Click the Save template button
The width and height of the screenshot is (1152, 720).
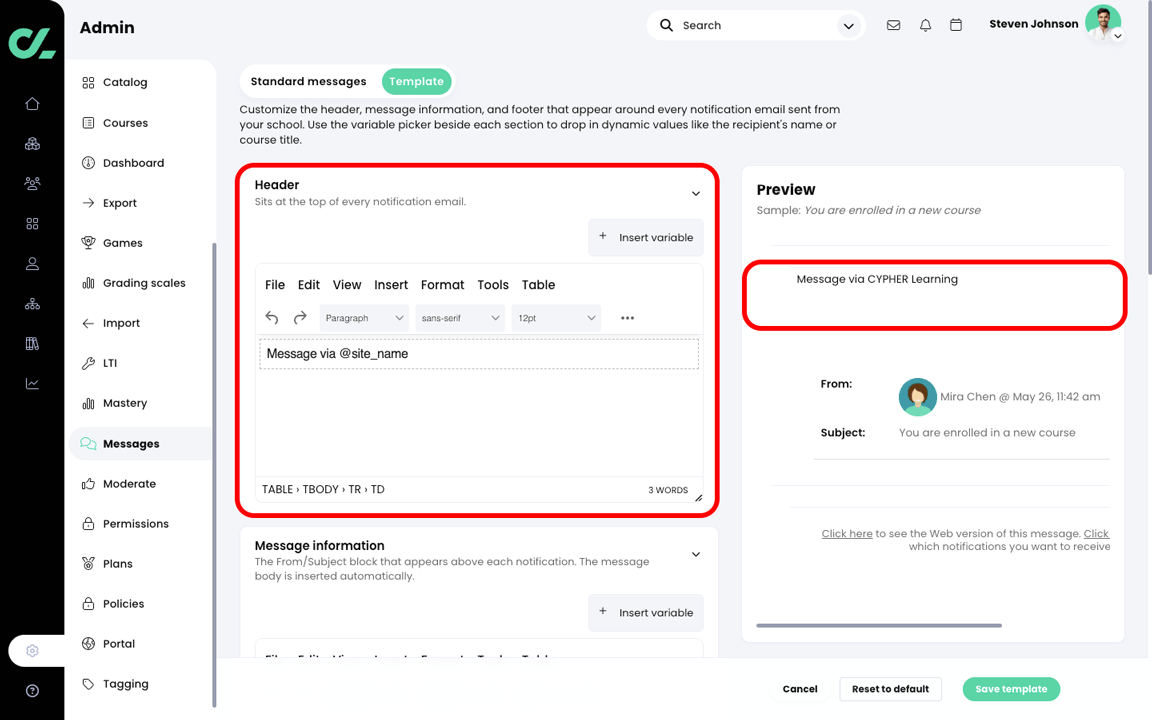point(1011,689)
